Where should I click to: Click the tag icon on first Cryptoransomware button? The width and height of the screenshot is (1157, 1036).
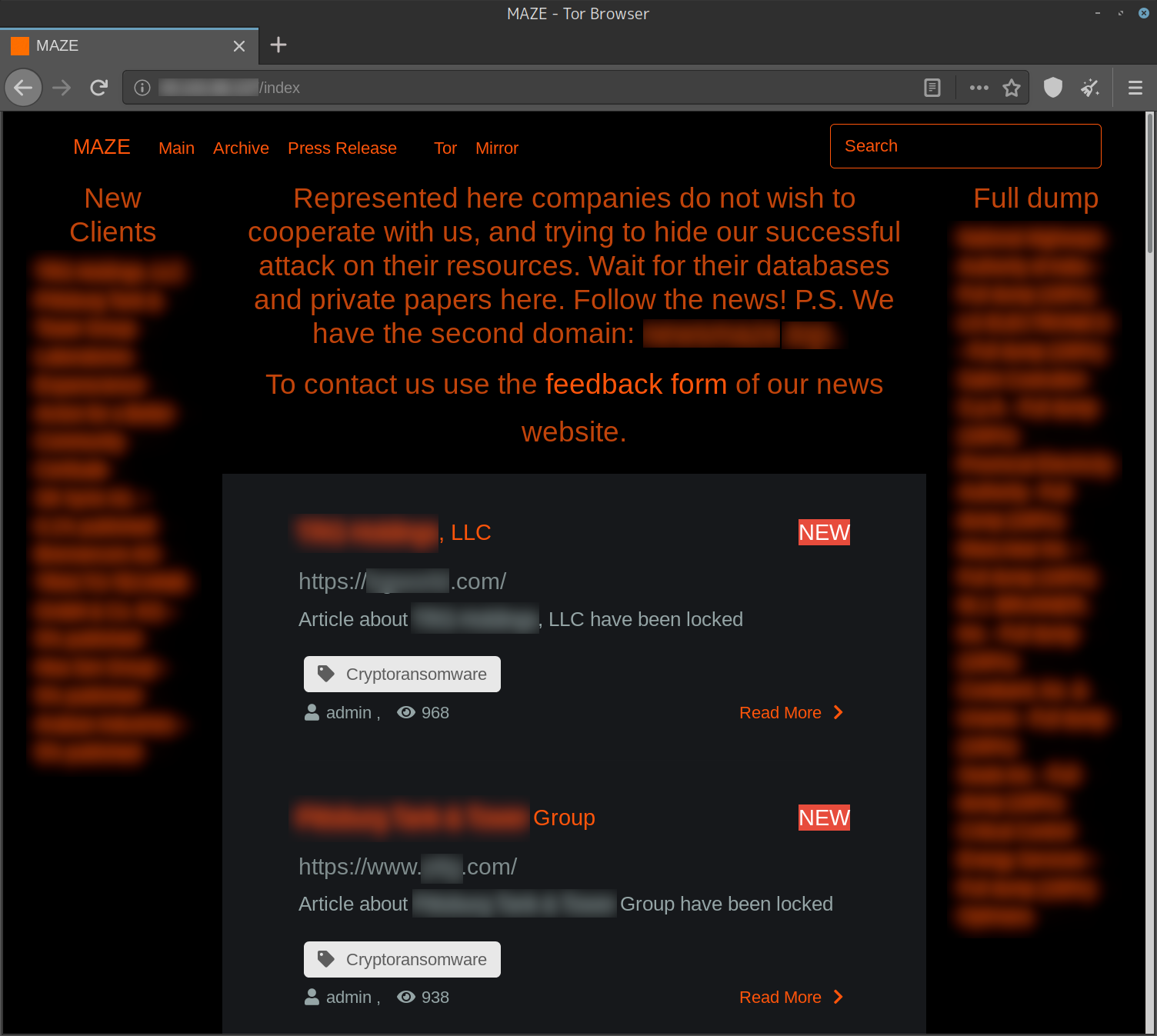pyautogui.click(x=326, y=674)
